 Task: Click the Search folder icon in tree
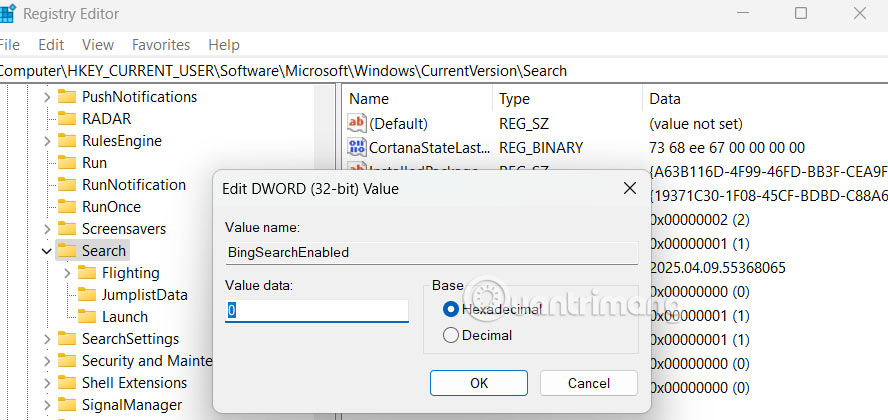coord(67,251)
